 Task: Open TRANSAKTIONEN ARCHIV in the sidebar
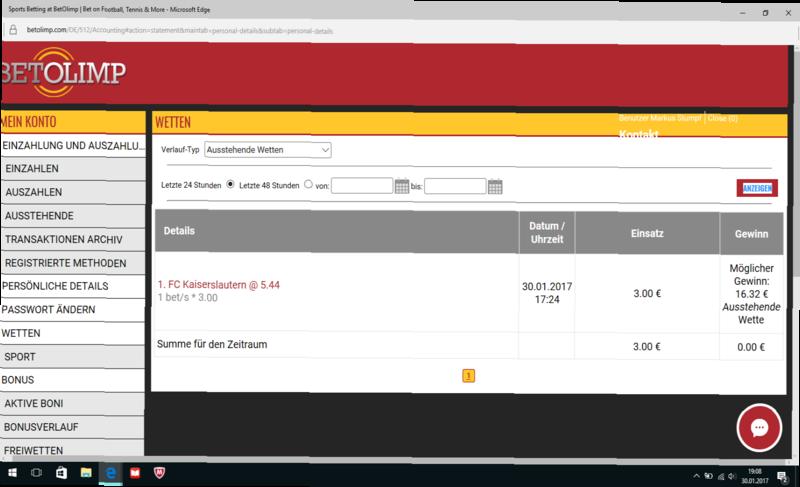(73, 240)
